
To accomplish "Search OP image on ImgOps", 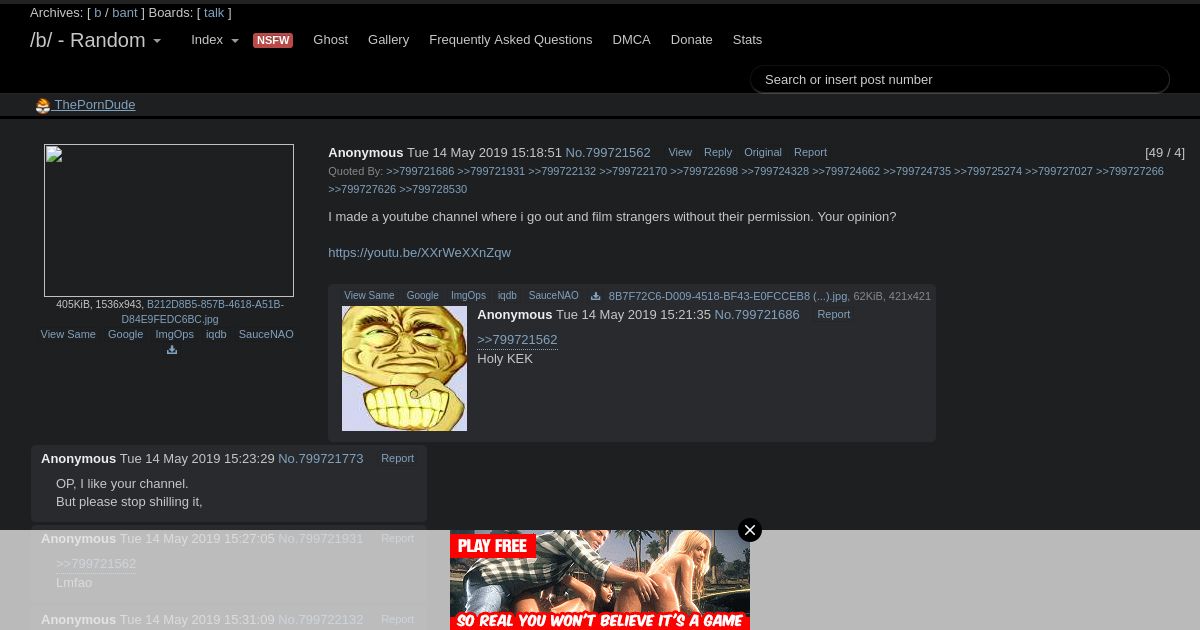I will 174,334.
